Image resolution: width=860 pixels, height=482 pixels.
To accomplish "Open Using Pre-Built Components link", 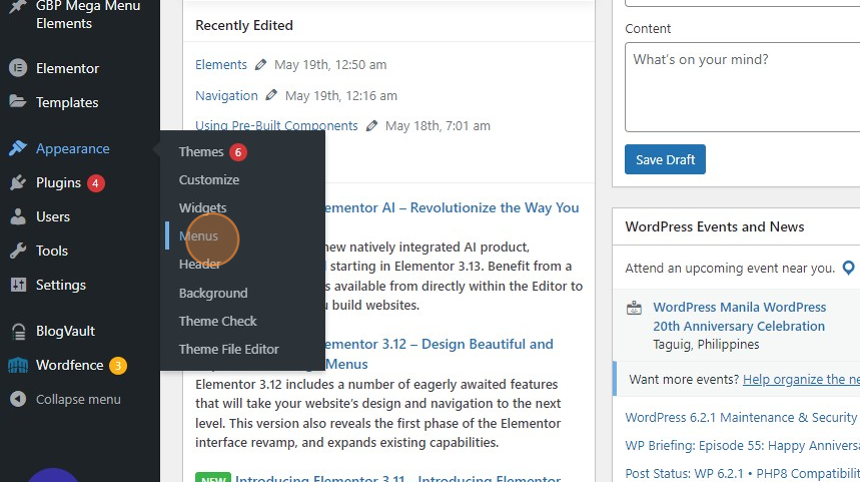I will [276, 126].
